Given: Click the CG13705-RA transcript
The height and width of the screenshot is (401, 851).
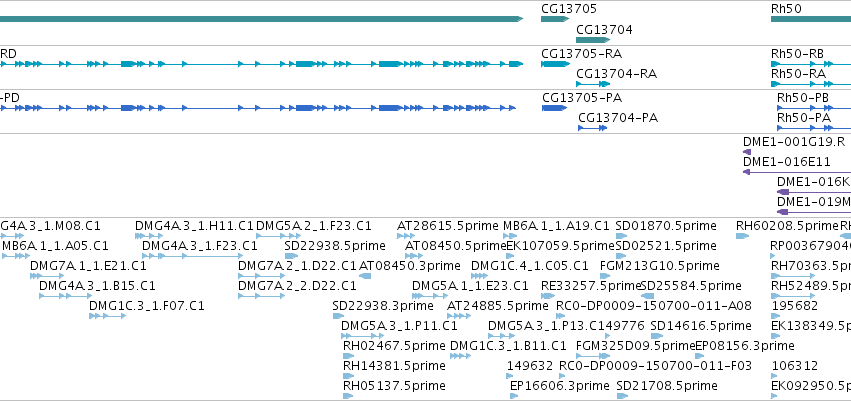Looking at the screenshot, I should 555,64.
